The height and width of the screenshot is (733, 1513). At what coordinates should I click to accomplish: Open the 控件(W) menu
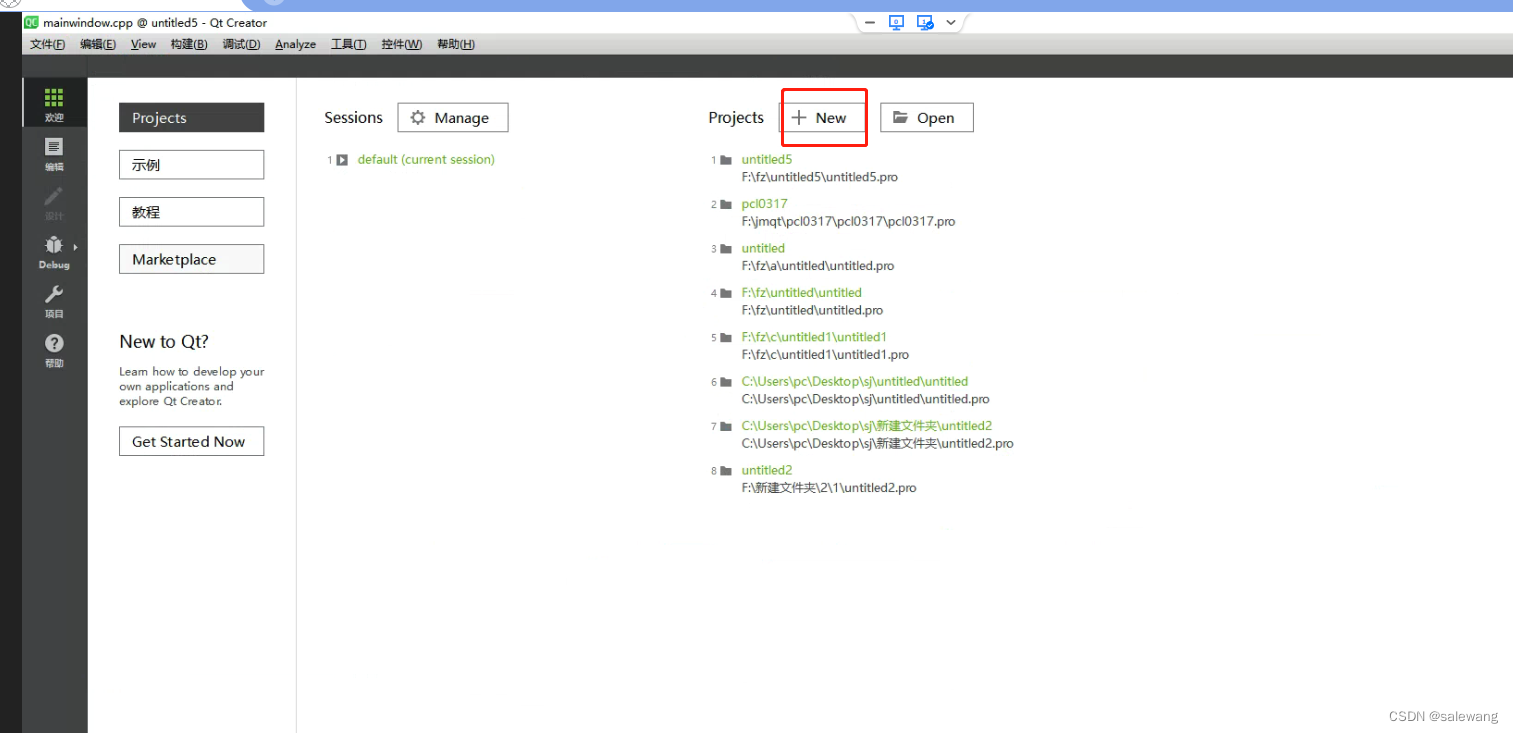[402, 44]
